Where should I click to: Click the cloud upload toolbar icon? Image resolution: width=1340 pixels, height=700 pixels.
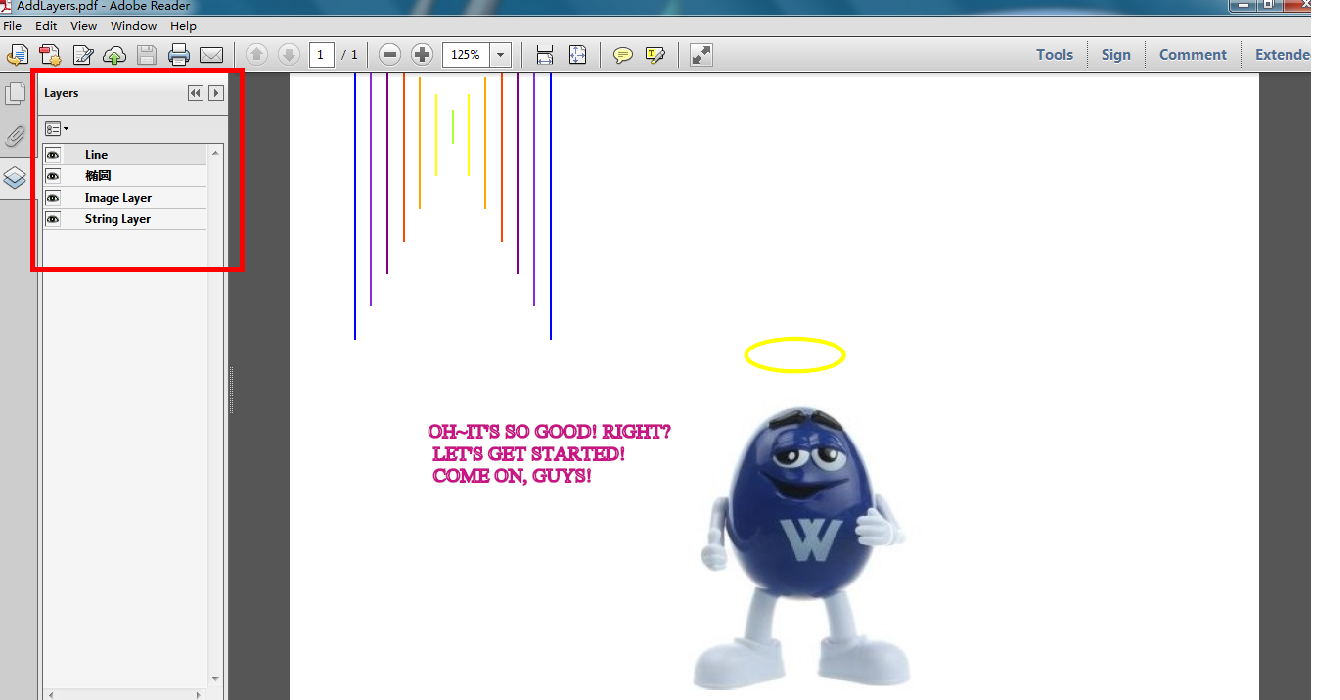tap(115, 55)
